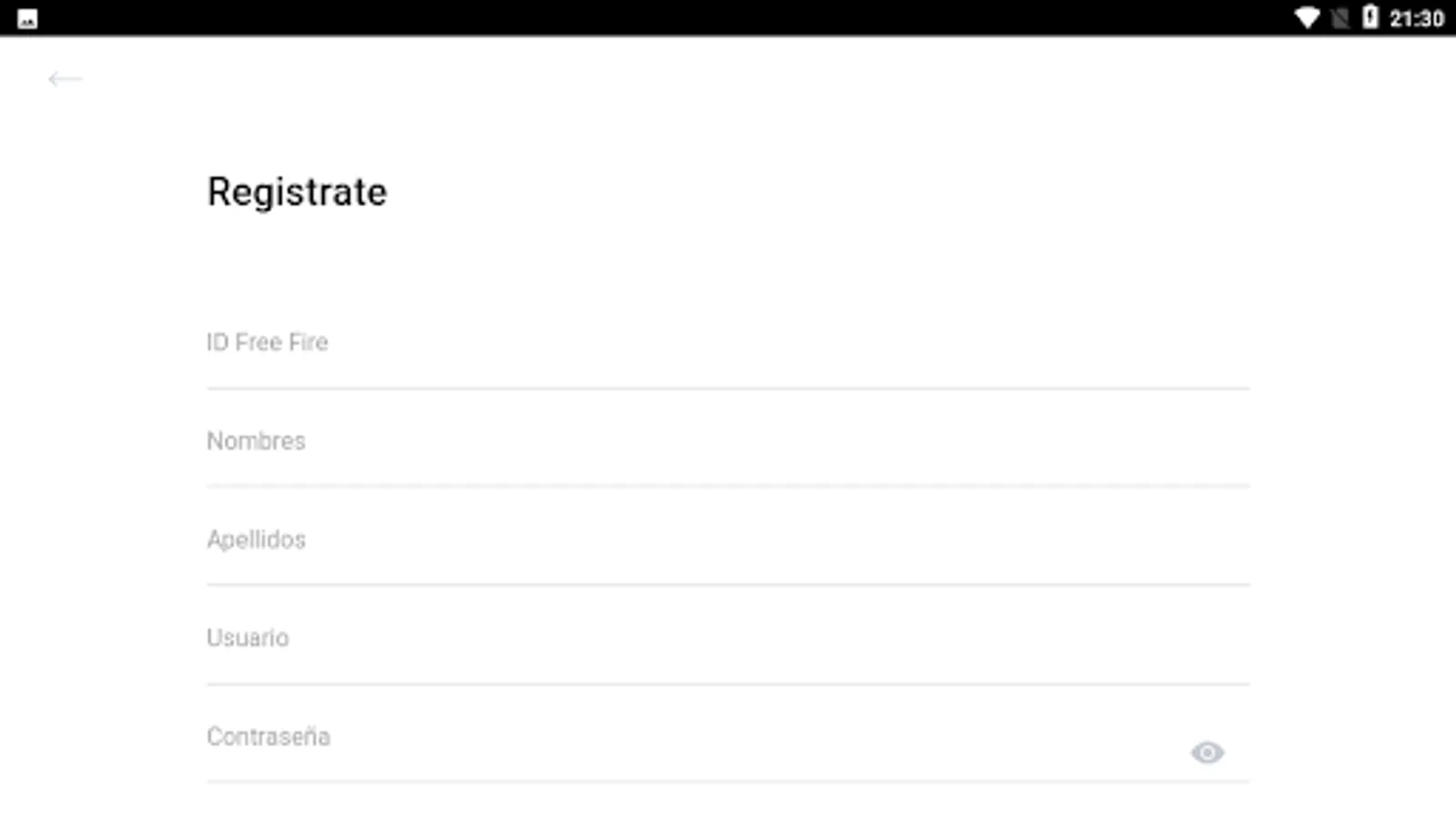Show the password using the eye icon

click(x=1207, y=753)
